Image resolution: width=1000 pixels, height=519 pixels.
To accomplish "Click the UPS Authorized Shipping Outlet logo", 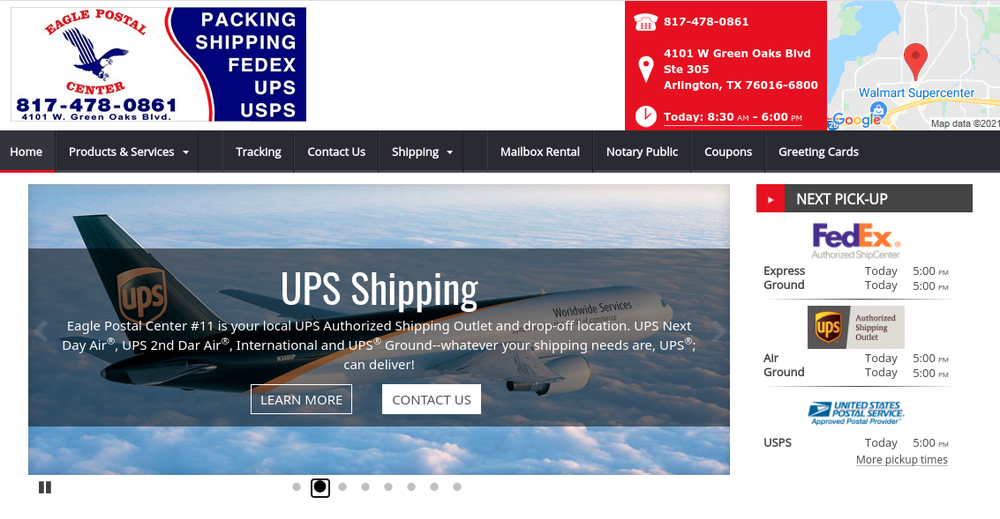I will [856, 327].
